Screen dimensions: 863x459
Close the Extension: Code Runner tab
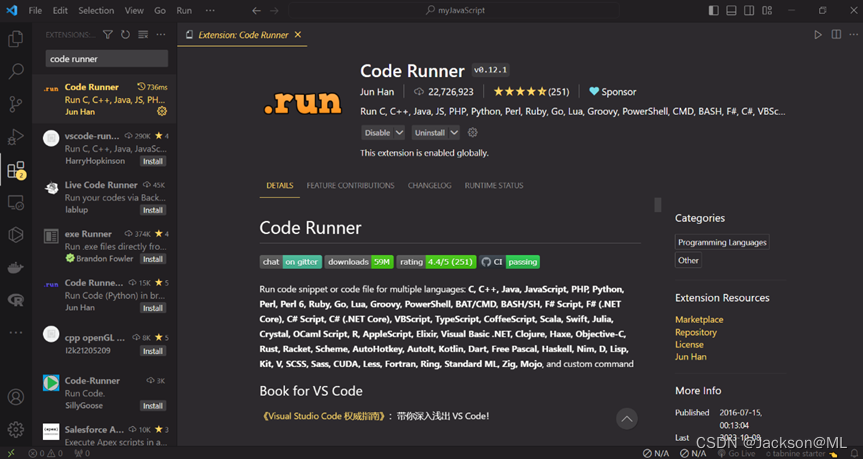point(298,35)
